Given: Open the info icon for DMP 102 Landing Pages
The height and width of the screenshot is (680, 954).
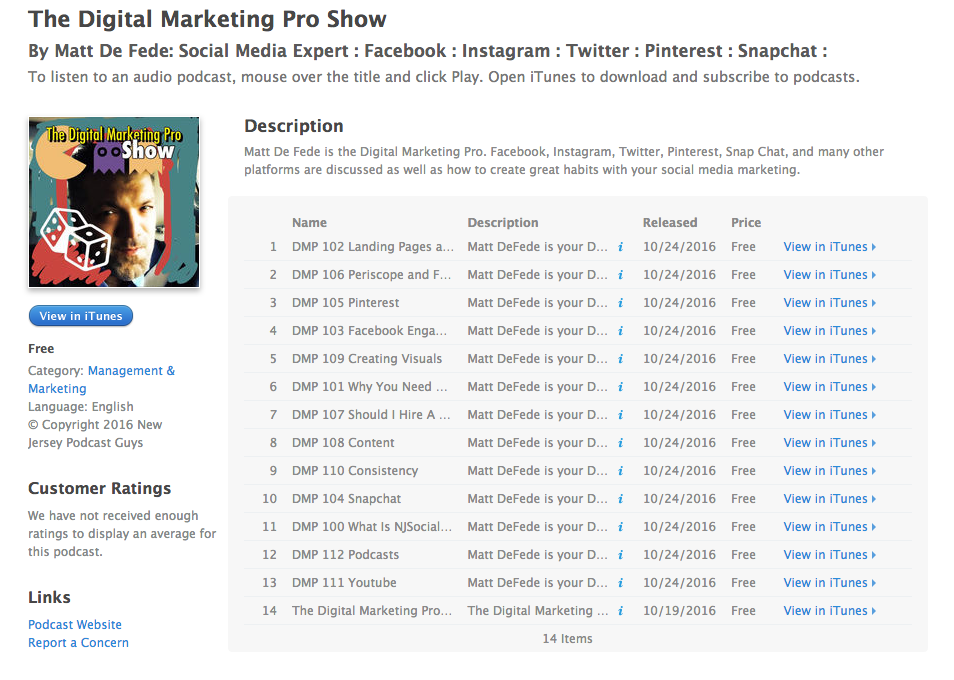Looking at the screenshot, I should pyautogui.click(x=620, y=246).
